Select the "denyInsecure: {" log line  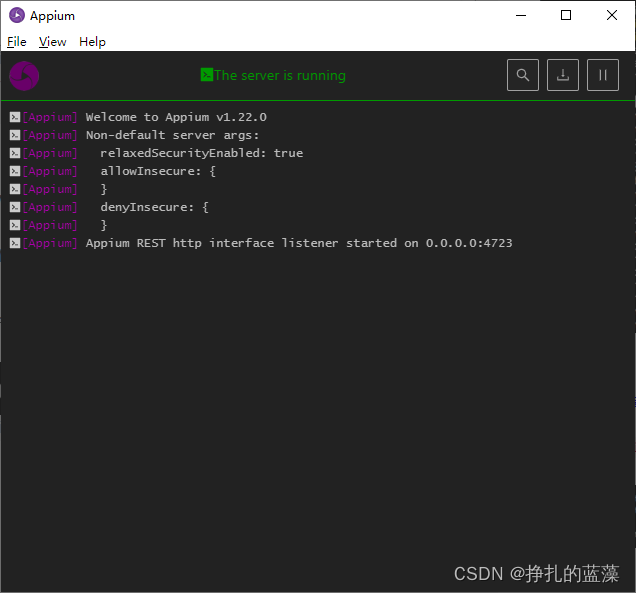155,207
